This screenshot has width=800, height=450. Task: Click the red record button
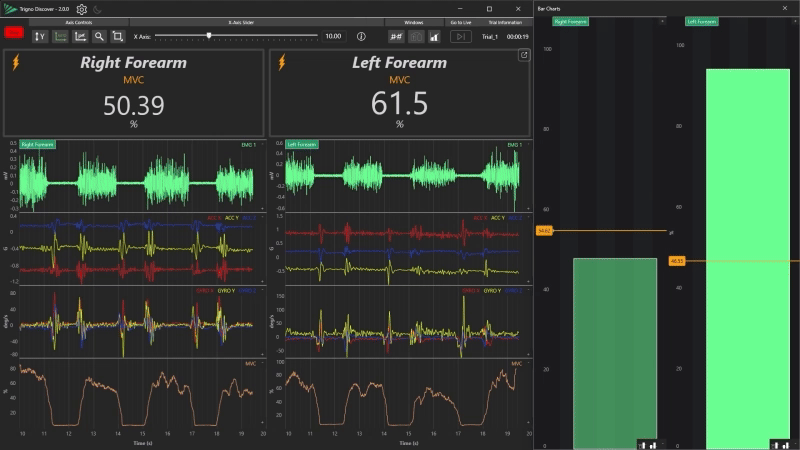pos(15,33)
